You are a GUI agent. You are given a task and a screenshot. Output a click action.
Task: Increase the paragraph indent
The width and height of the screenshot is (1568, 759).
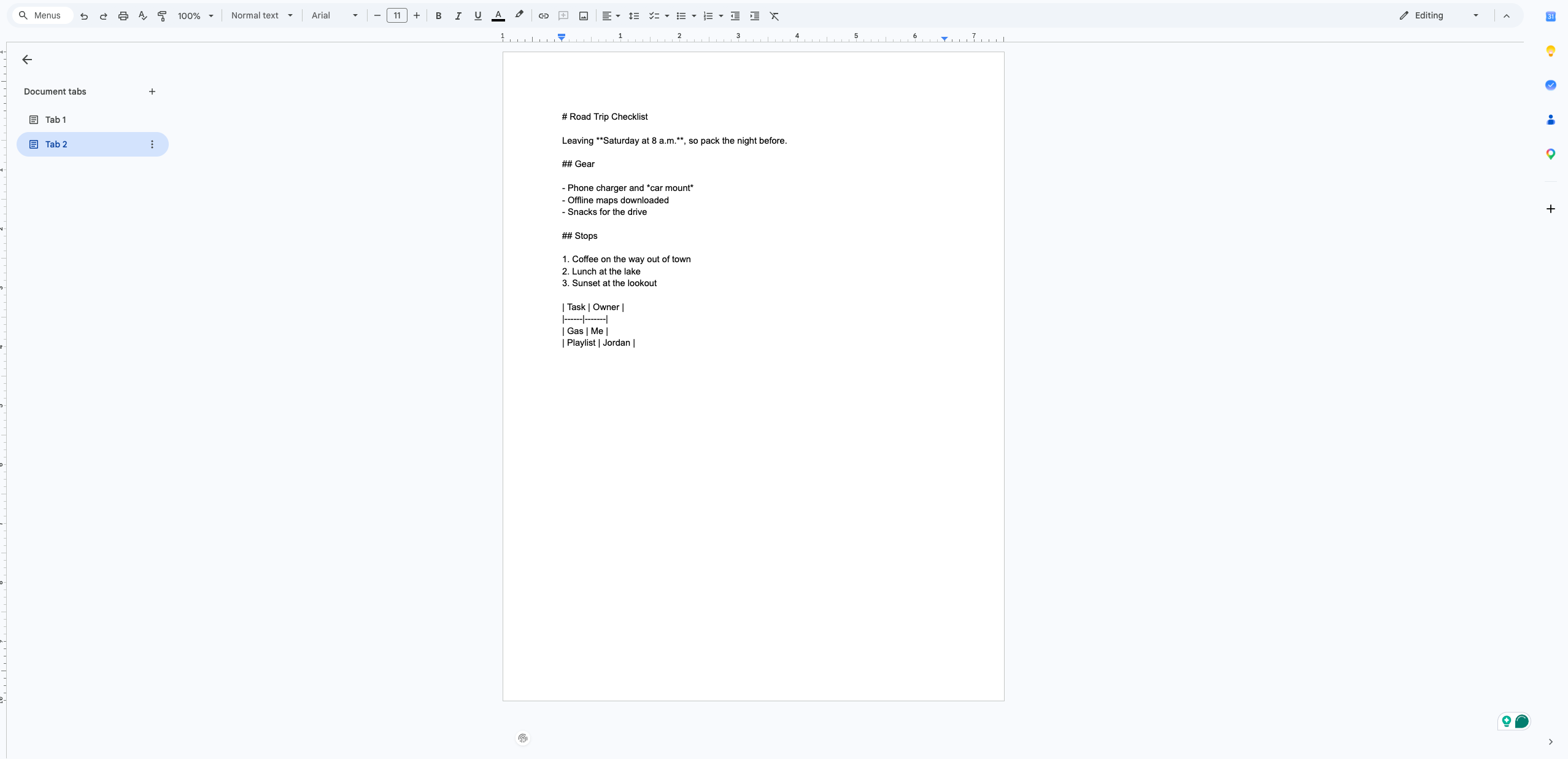(755, 16)
